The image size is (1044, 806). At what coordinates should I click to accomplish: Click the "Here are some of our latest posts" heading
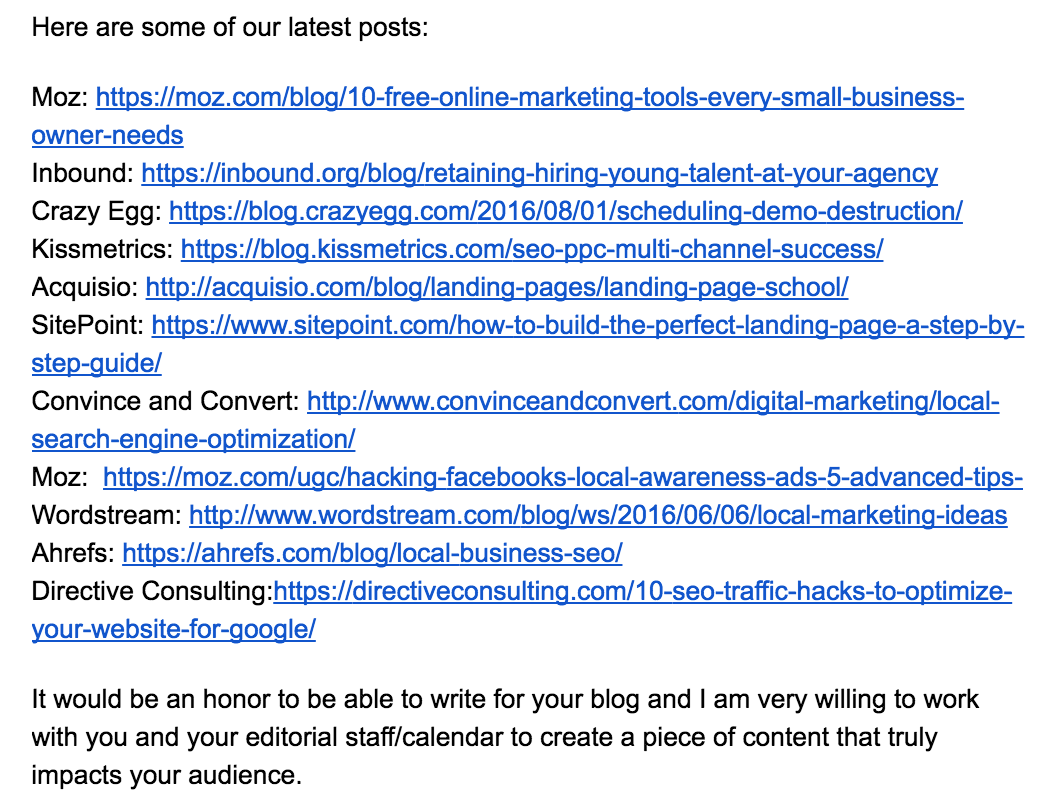click(x=230, y=26)
